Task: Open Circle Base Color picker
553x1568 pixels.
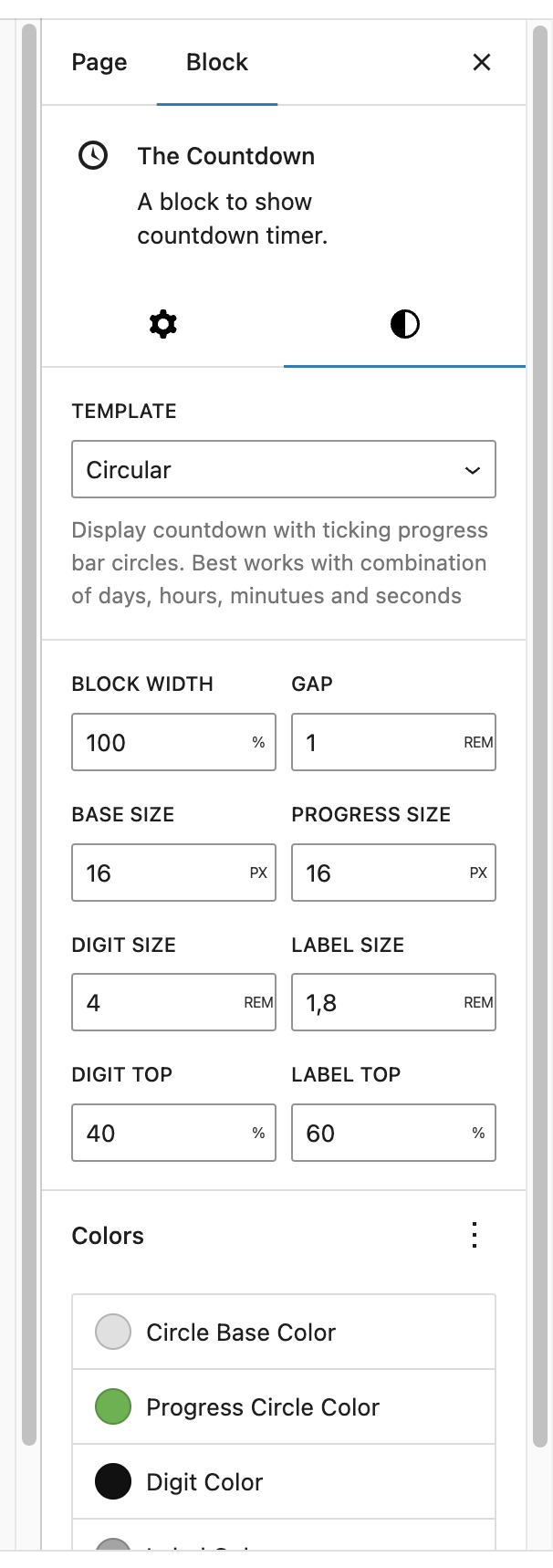Action: click(x=284, y=1332)
